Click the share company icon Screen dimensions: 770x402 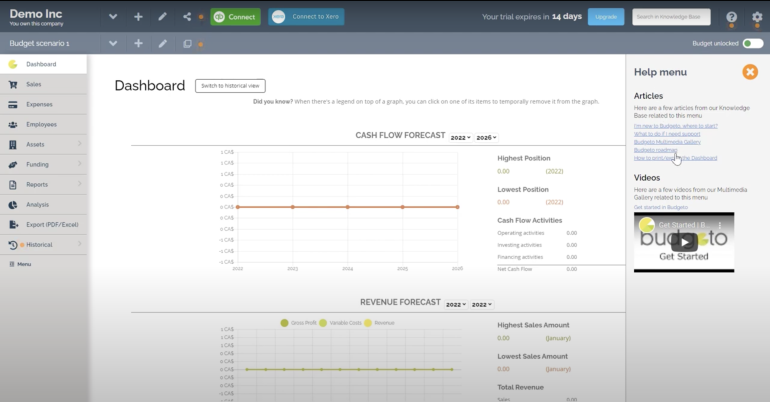pyautogui.click(x=187, y=17)
